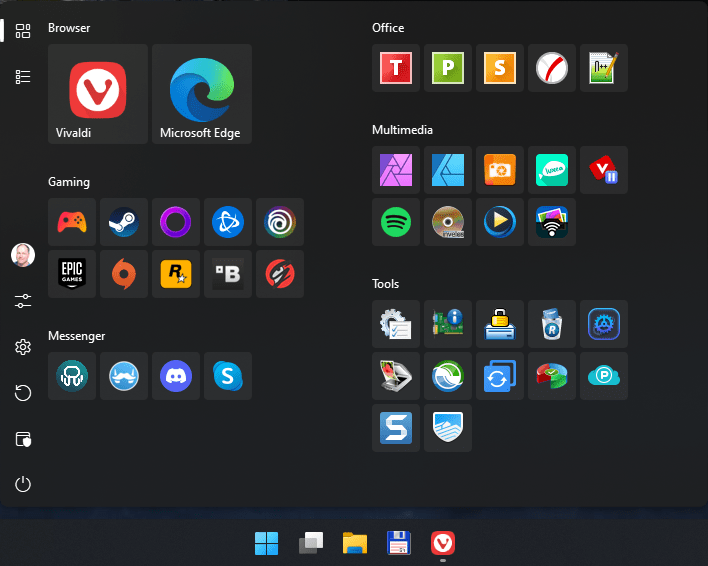Open the window with shield sidebar icon

point(23,439)
